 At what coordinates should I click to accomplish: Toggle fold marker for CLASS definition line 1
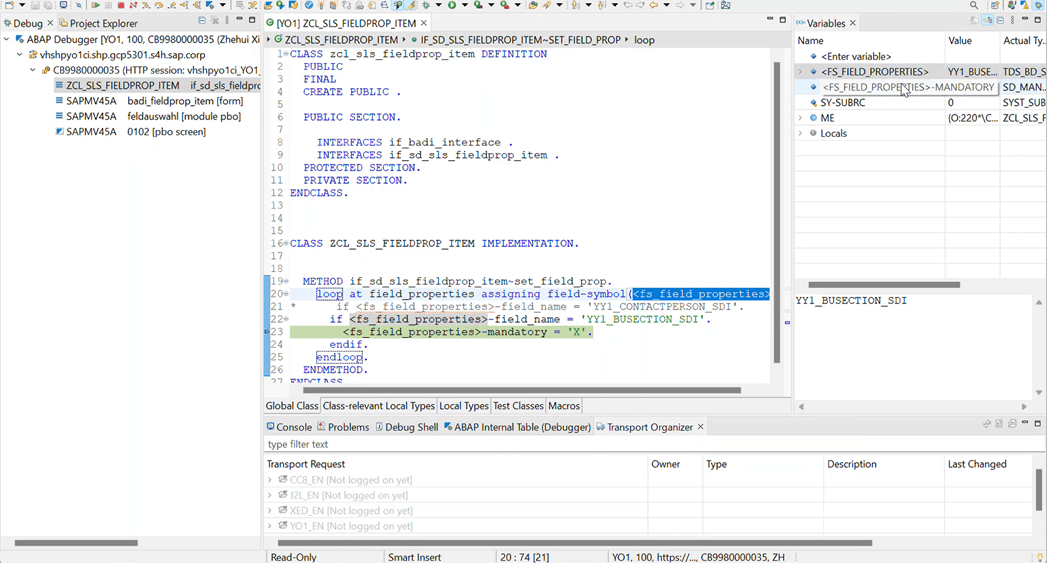(285, 54)
